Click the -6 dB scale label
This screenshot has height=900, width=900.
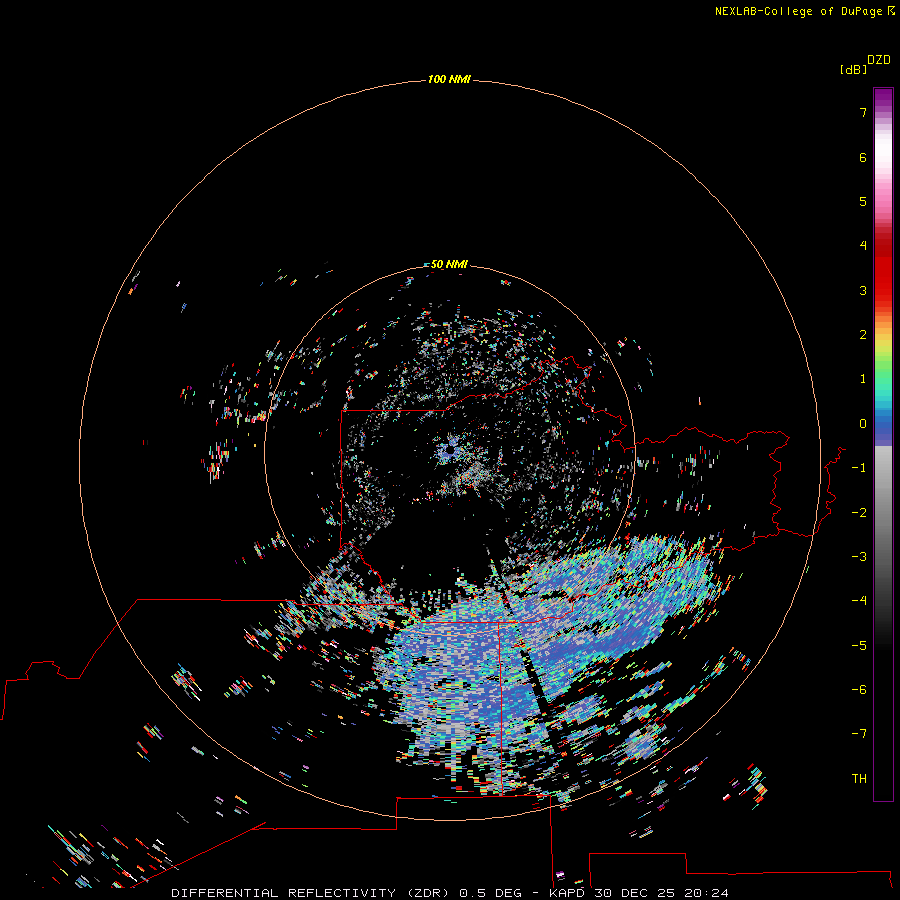[x=859, y=690]
